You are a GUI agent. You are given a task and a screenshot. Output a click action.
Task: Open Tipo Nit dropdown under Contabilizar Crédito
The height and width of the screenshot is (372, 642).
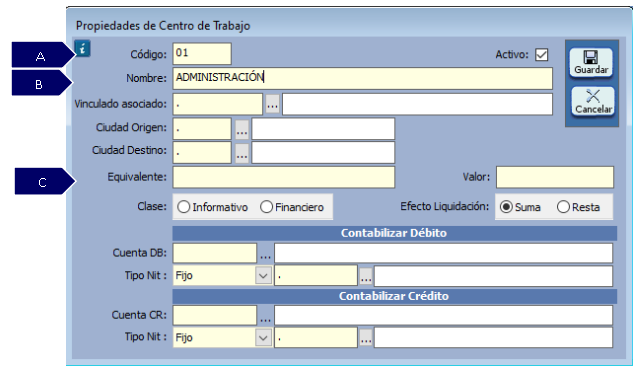(x=263, y=338)
